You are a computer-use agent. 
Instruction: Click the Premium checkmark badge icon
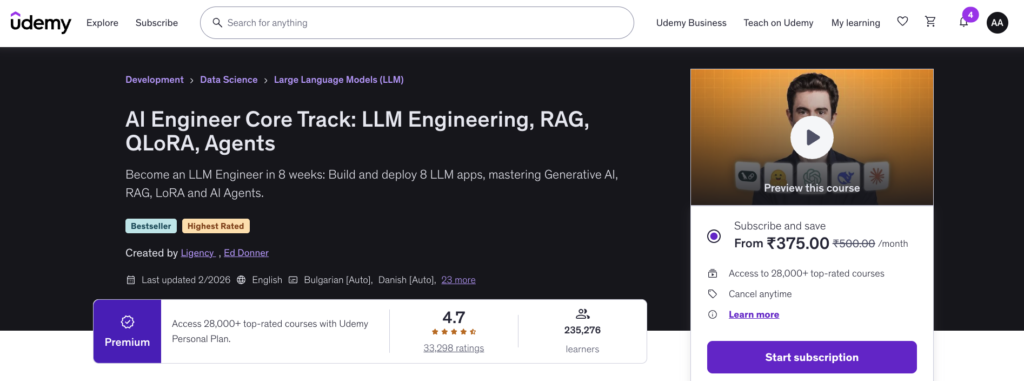coord(127,322)
